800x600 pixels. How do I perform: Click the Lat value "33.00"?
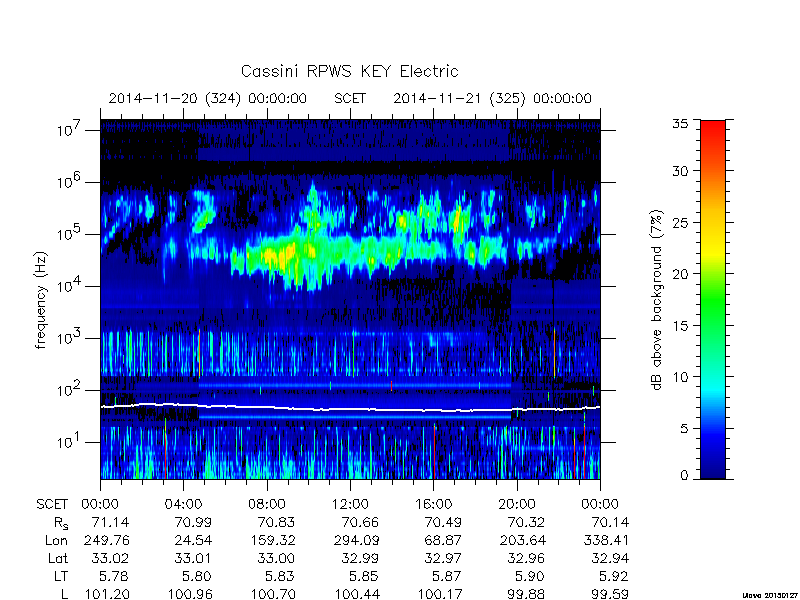click(x=276, y=559)
